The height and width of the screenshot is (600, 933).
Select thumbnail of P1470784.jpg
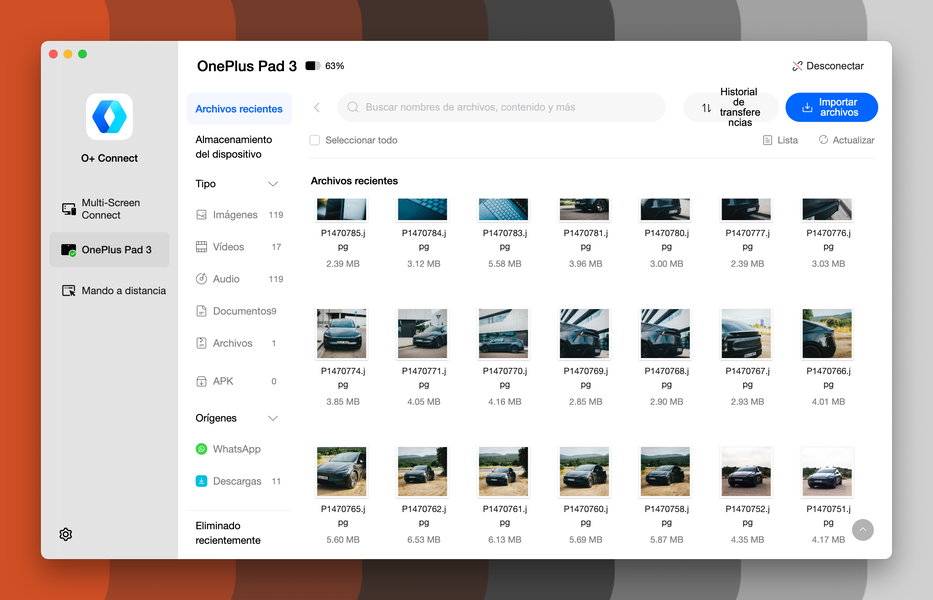pos(422,210)
